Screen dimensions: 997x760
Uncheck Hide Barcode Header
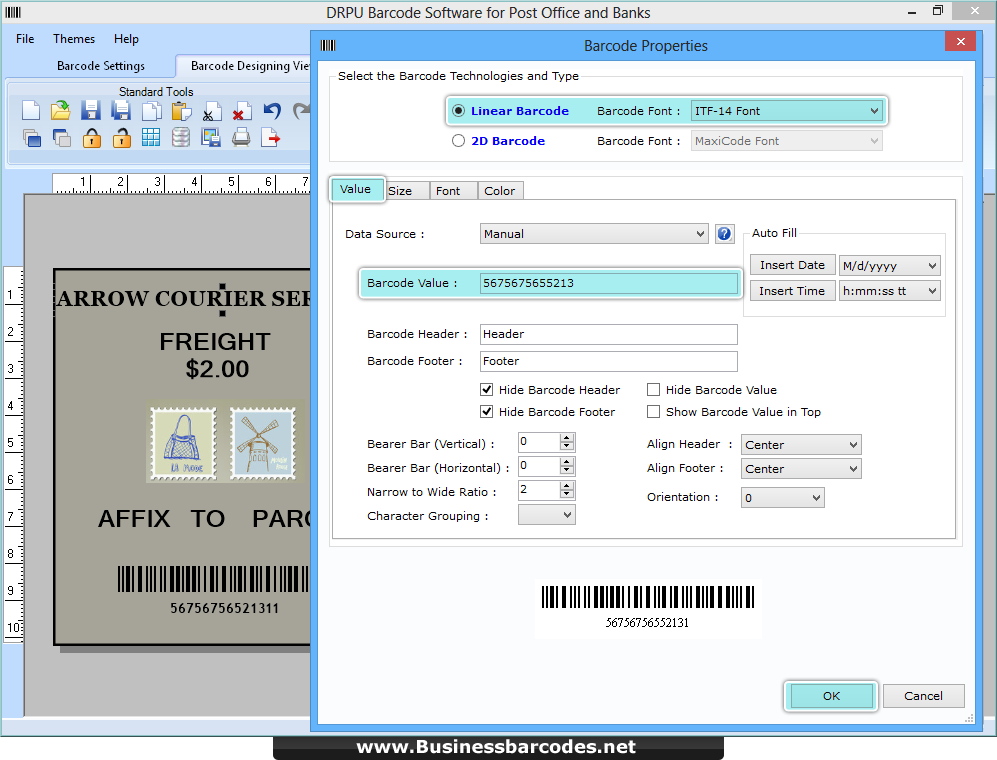pyautogui.click(x=486, y=389)
